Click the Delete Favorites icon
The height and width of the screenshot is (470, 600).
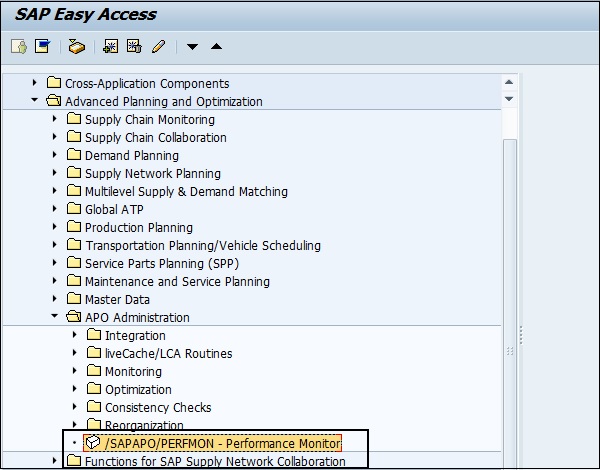click(x=134, y=47)
